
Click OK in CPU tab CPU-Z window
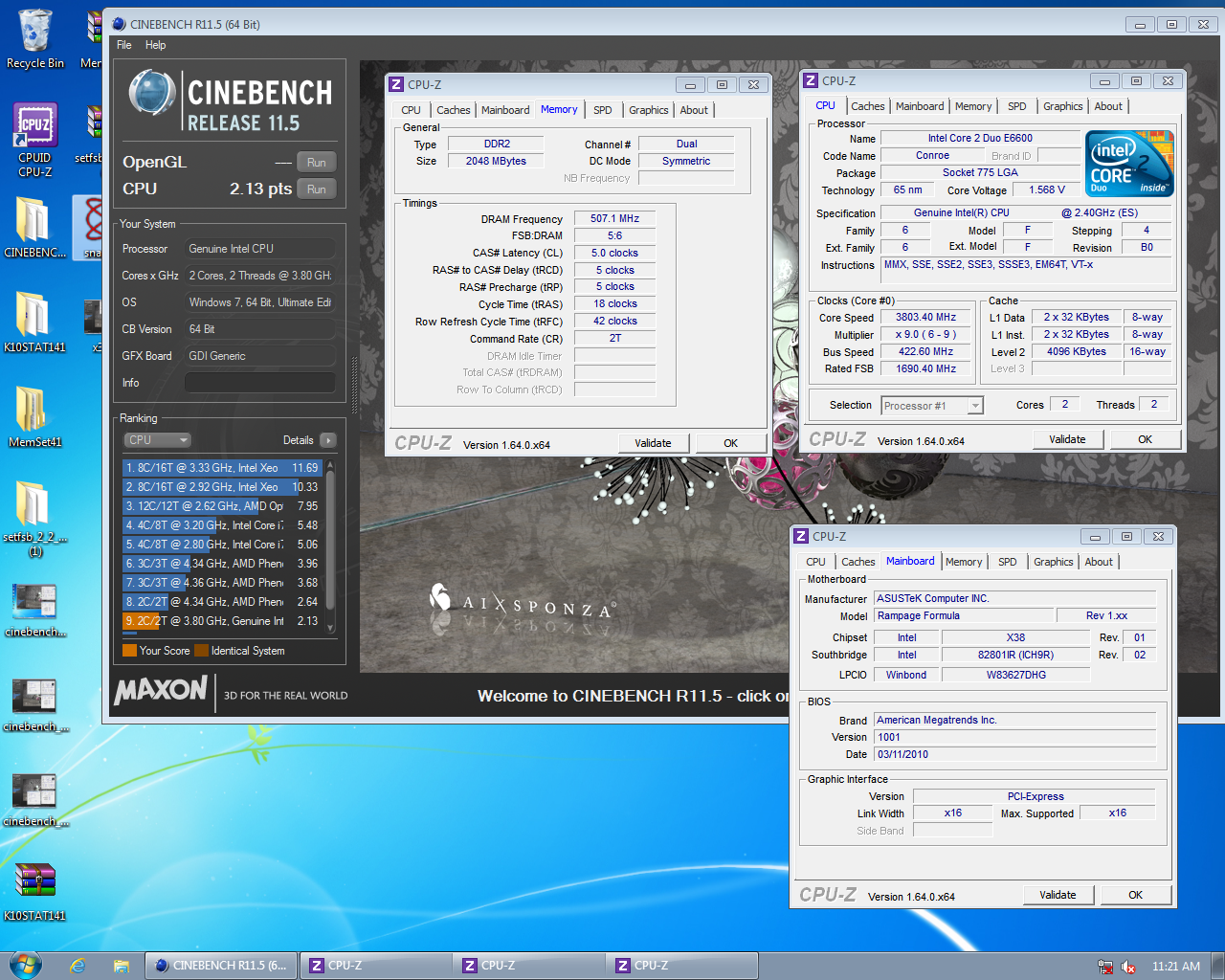[x=1145, y=439]
